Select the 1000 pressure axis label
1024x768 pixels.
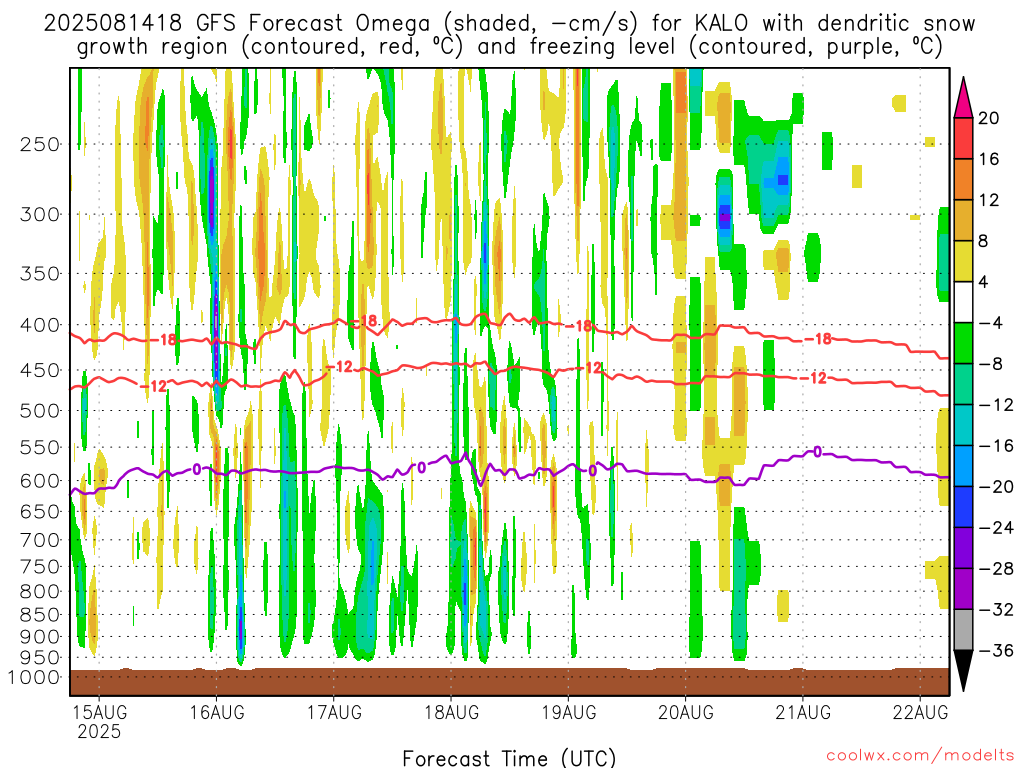[34, 677]
